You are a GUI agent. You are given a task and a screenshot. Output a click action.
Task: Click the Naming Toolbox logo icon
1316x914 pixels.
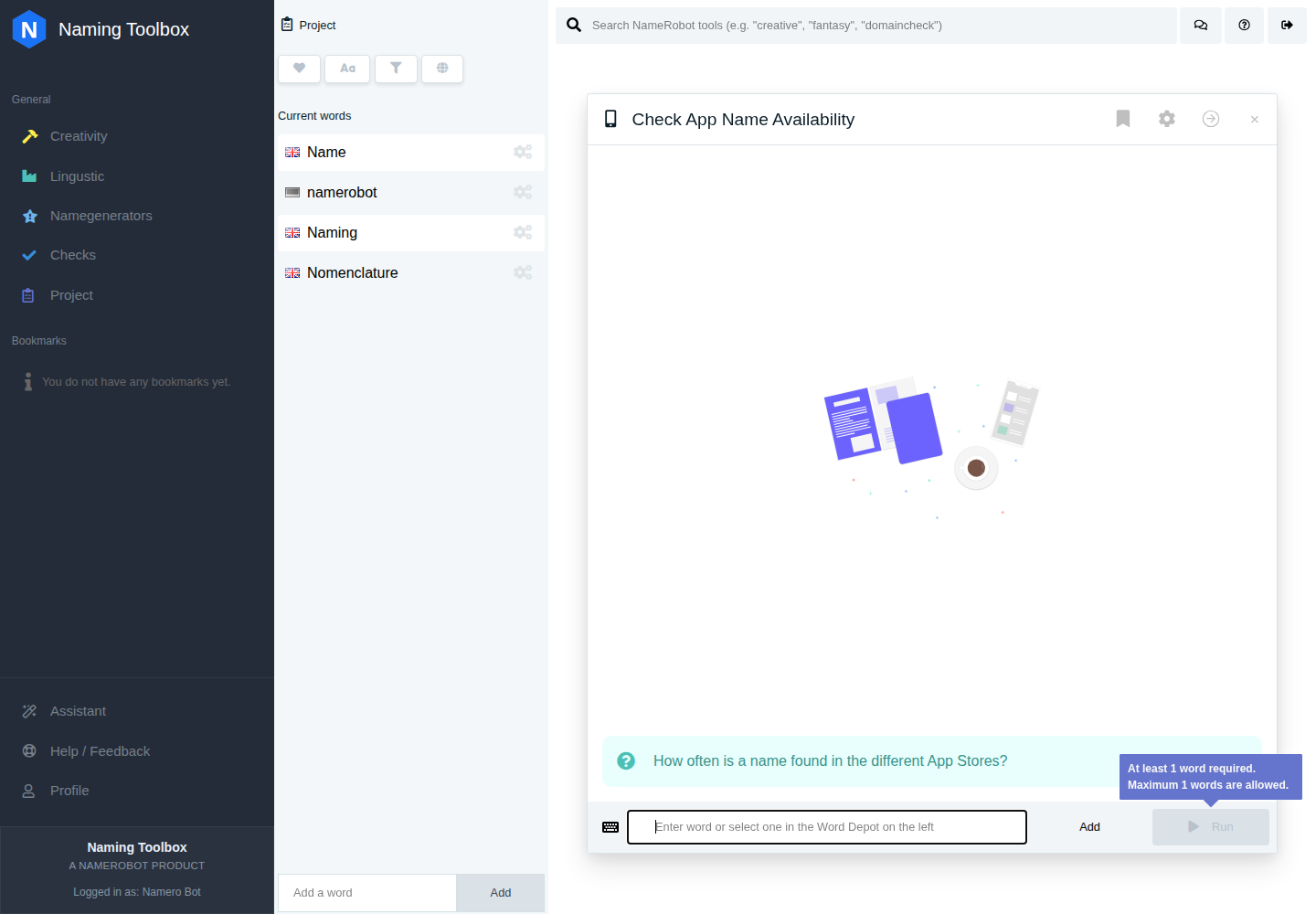point(29,29)
